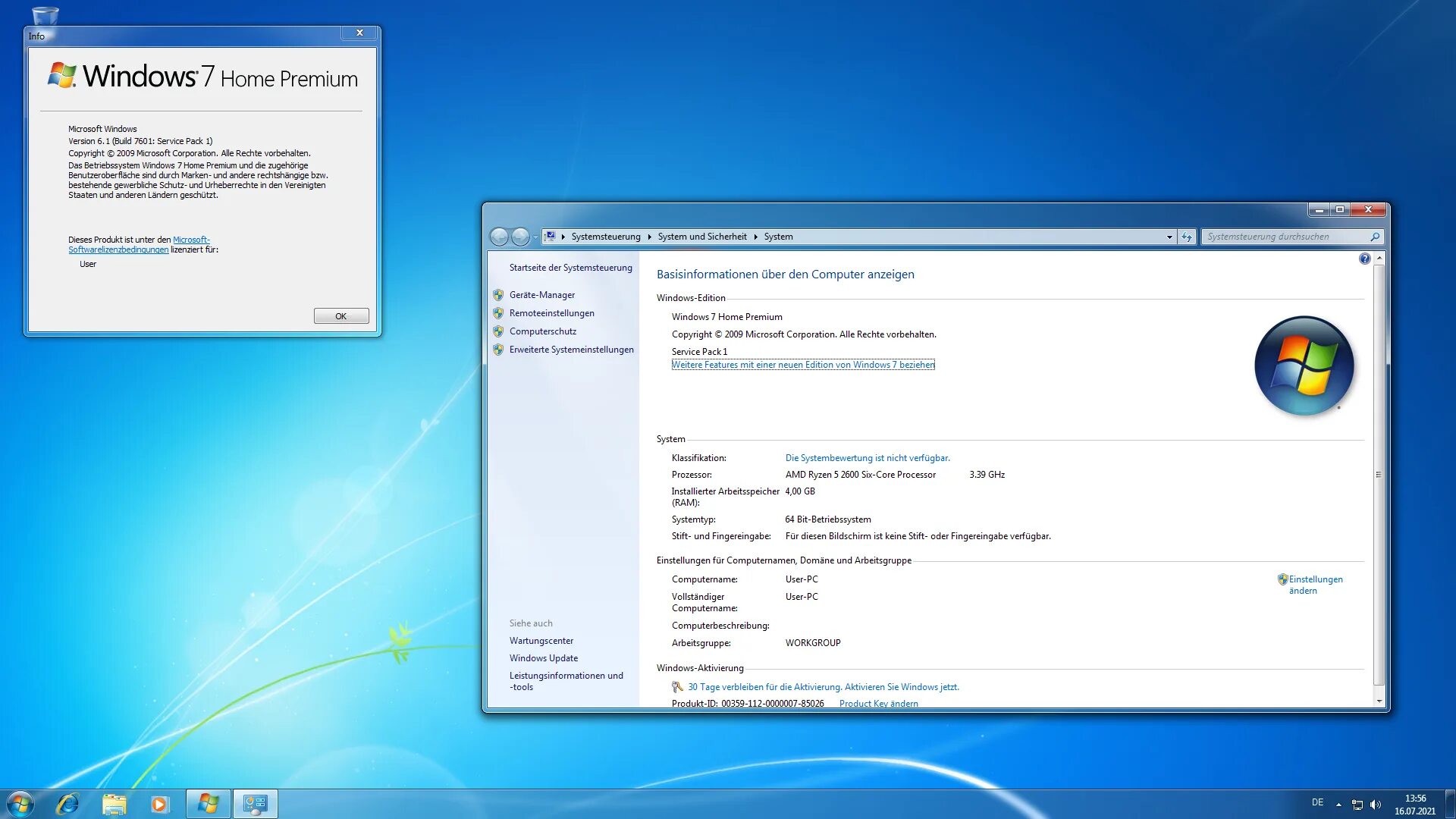Click the Systemsteuerung durchsuchen search field

1286,237
